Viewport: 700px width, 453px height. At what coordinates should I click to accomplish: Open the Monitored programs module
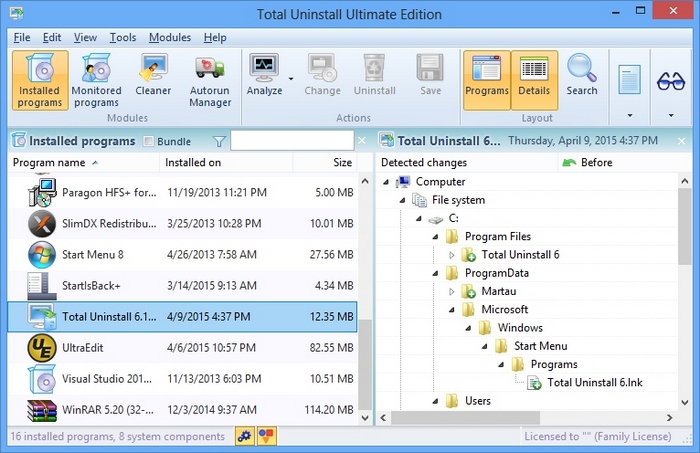pos(96,79)
